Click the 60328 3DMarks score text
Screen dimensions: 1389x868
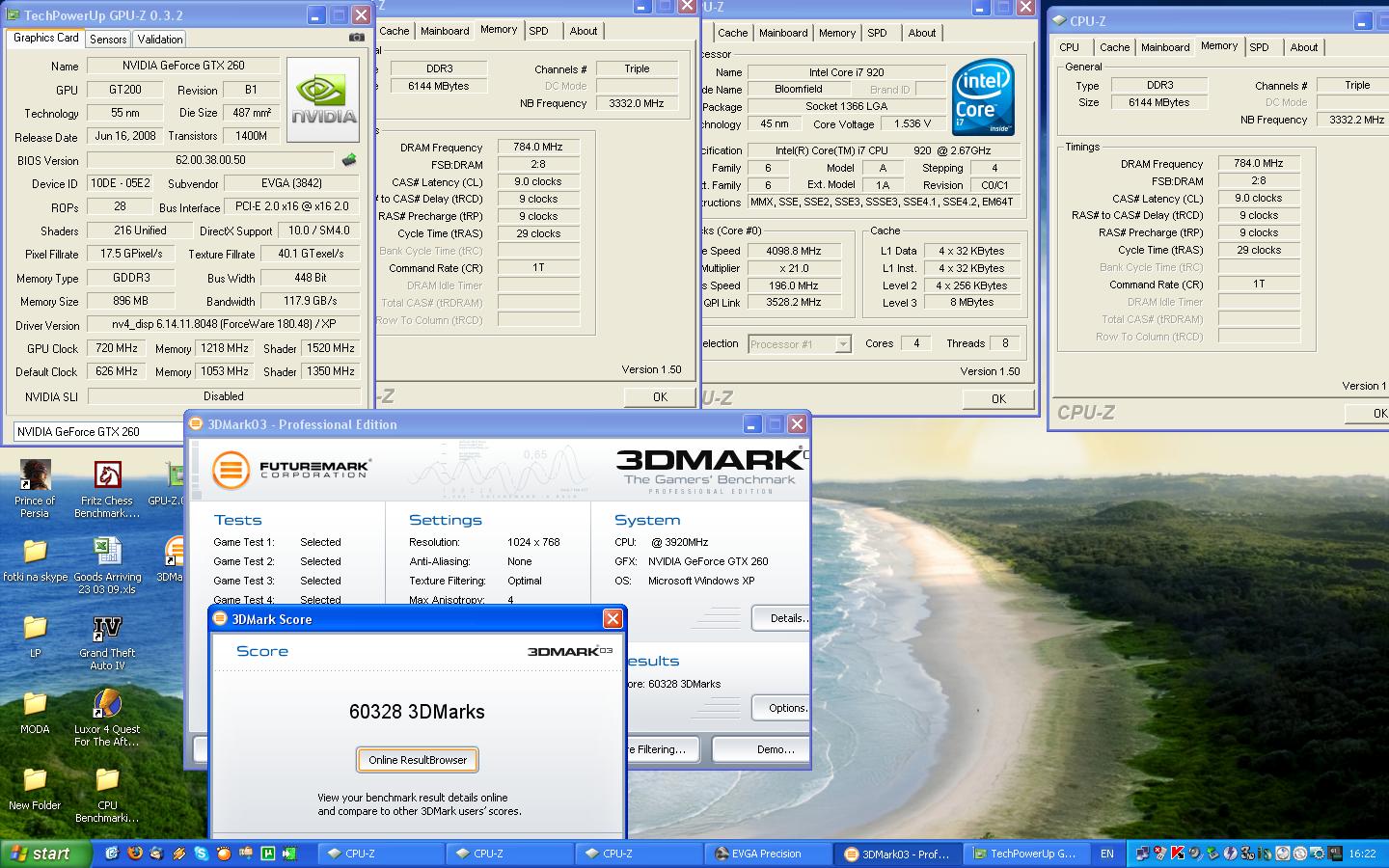tap(417, 712)
